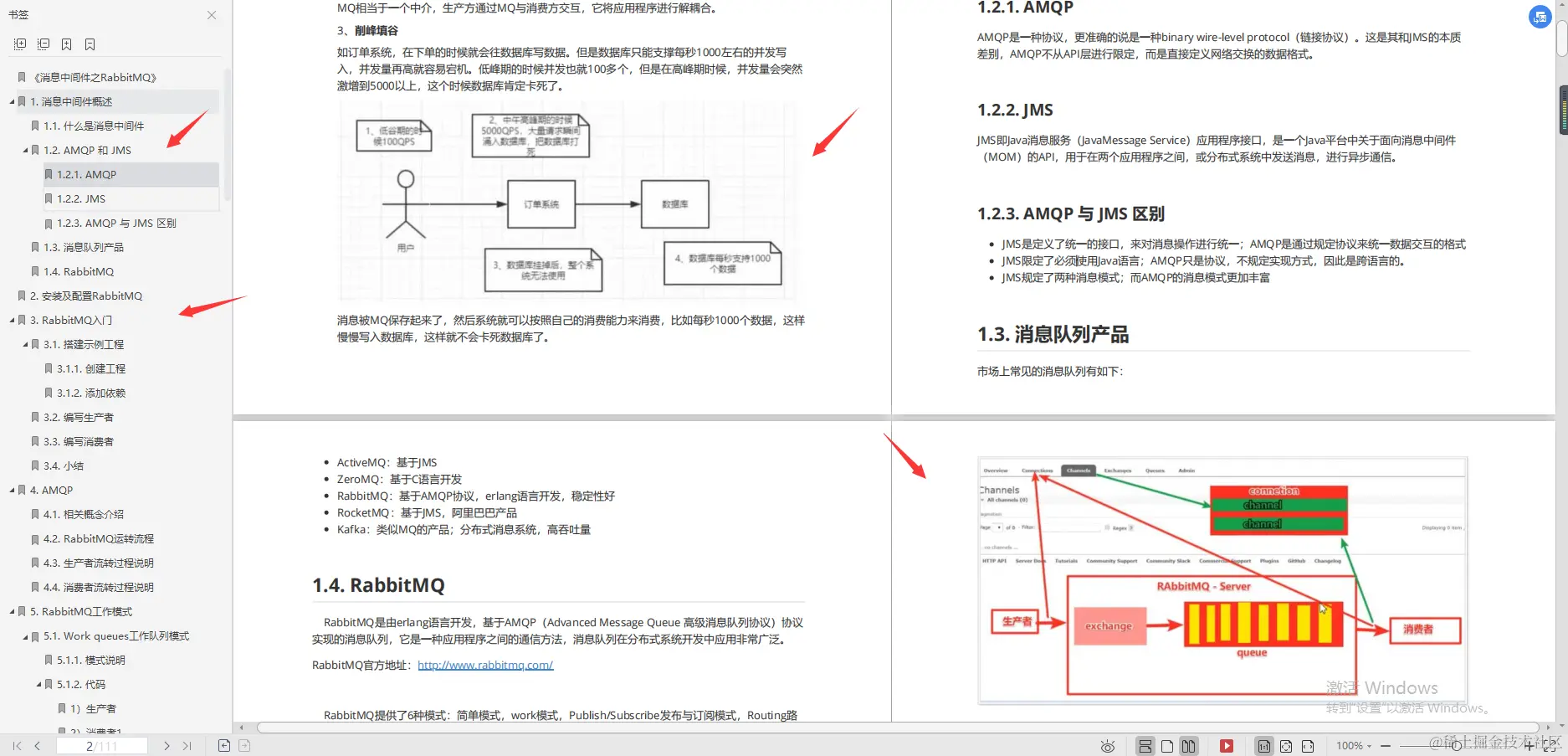Go back to previous view icon
Image resolution: width=1568 pixels, height=756 pixels.
coord(223,745)
